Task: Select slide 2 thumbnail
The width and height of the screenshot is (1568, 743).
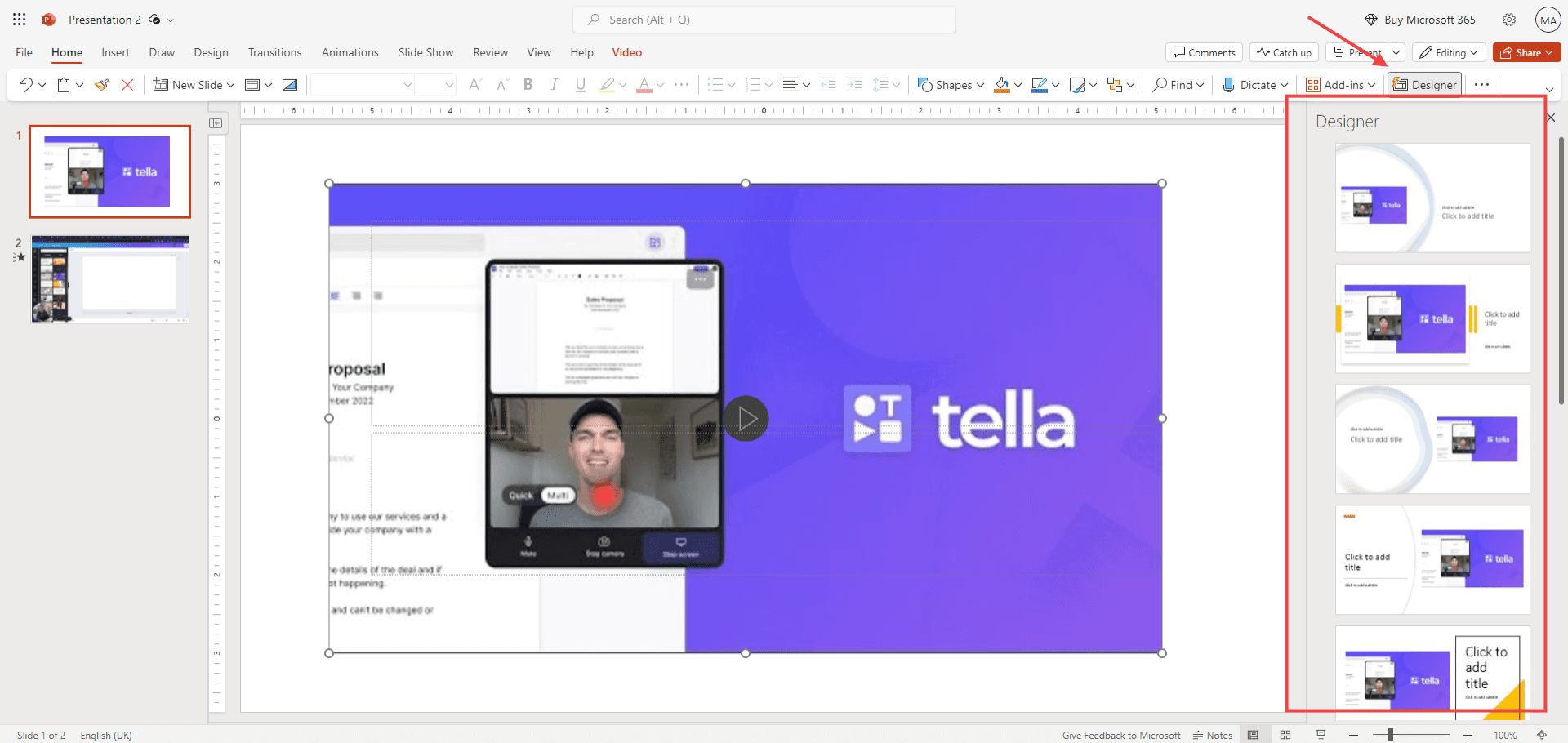Action: 110,279
